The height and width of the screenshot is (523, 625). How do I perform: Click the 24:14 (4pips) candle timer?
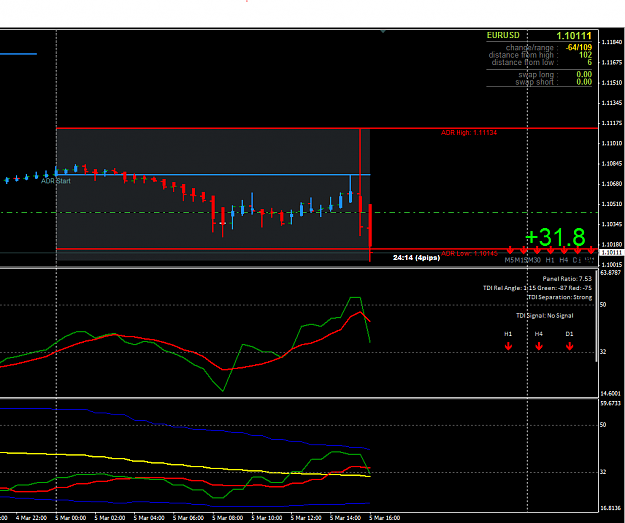[417, 258]
